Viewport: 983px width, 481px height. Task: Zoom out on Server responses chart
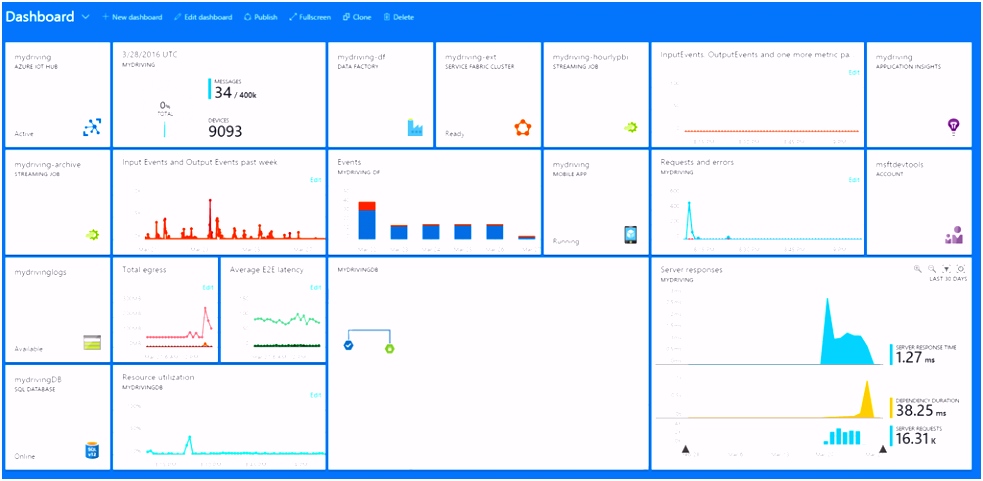pos(932,268)
